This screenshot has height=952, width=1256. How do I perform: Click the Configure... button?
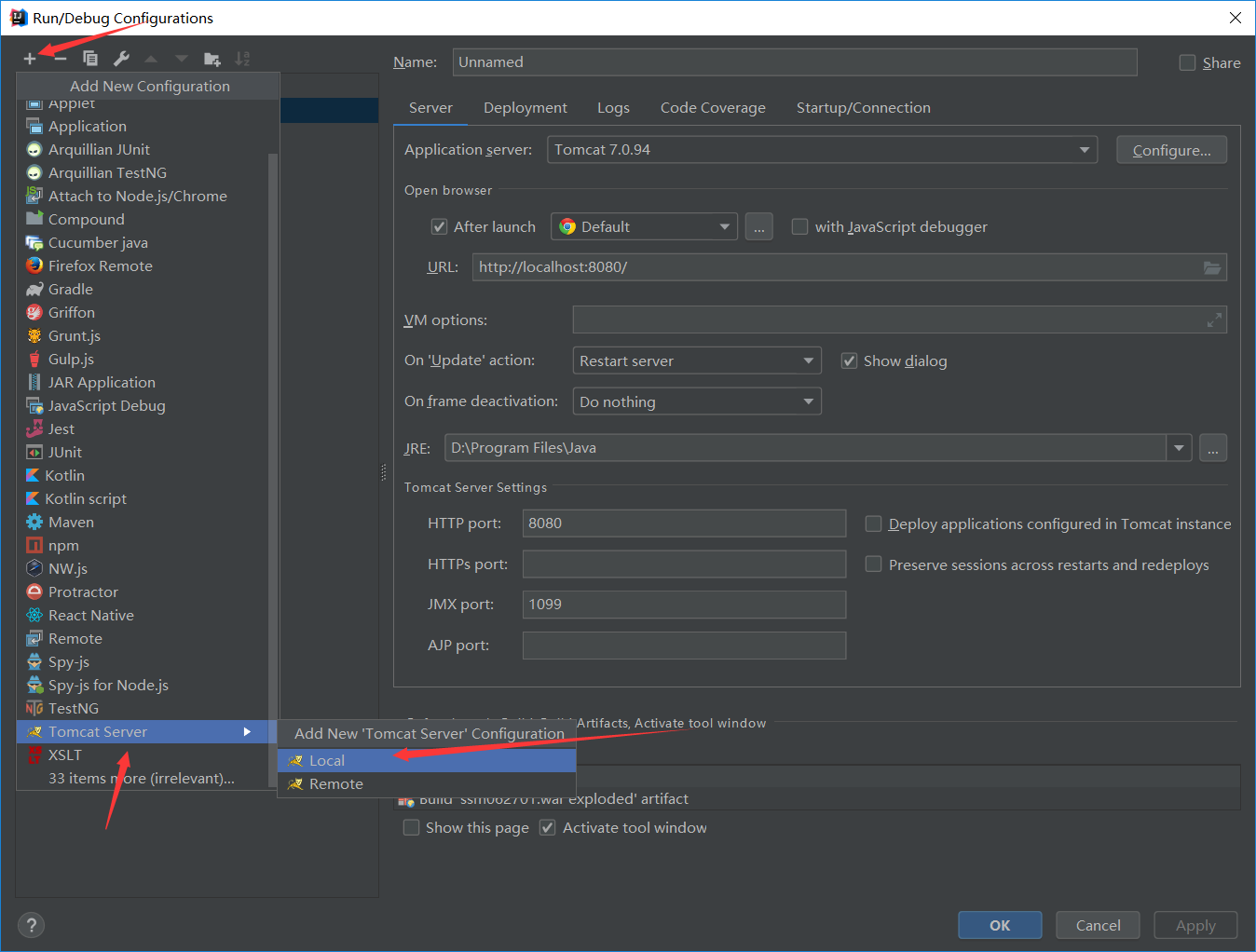coord(1171,150)
